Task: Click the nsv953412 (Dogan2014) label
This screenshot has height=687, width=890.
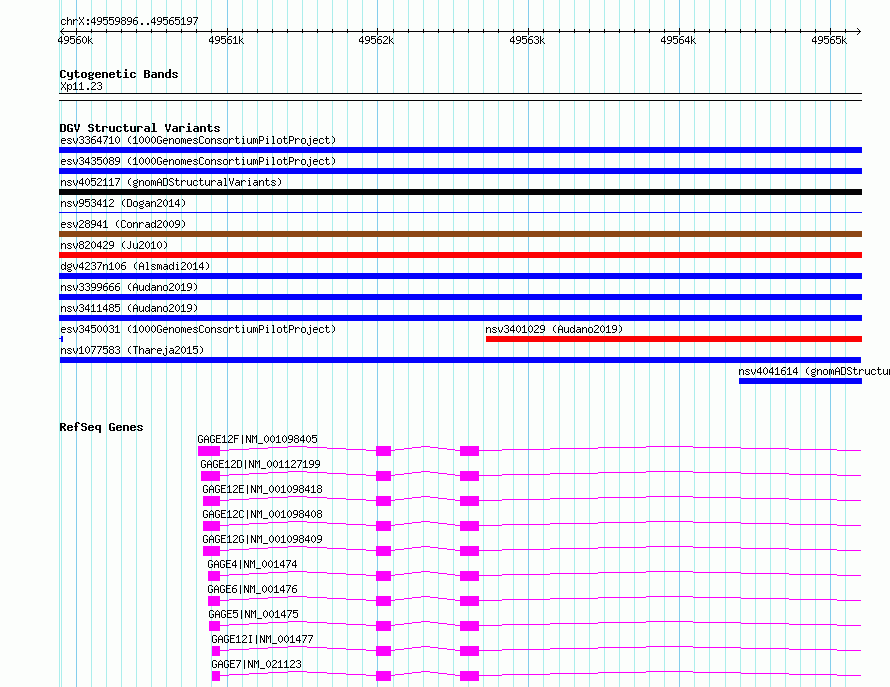Action: pyautogui.click(x=123, y=203)
